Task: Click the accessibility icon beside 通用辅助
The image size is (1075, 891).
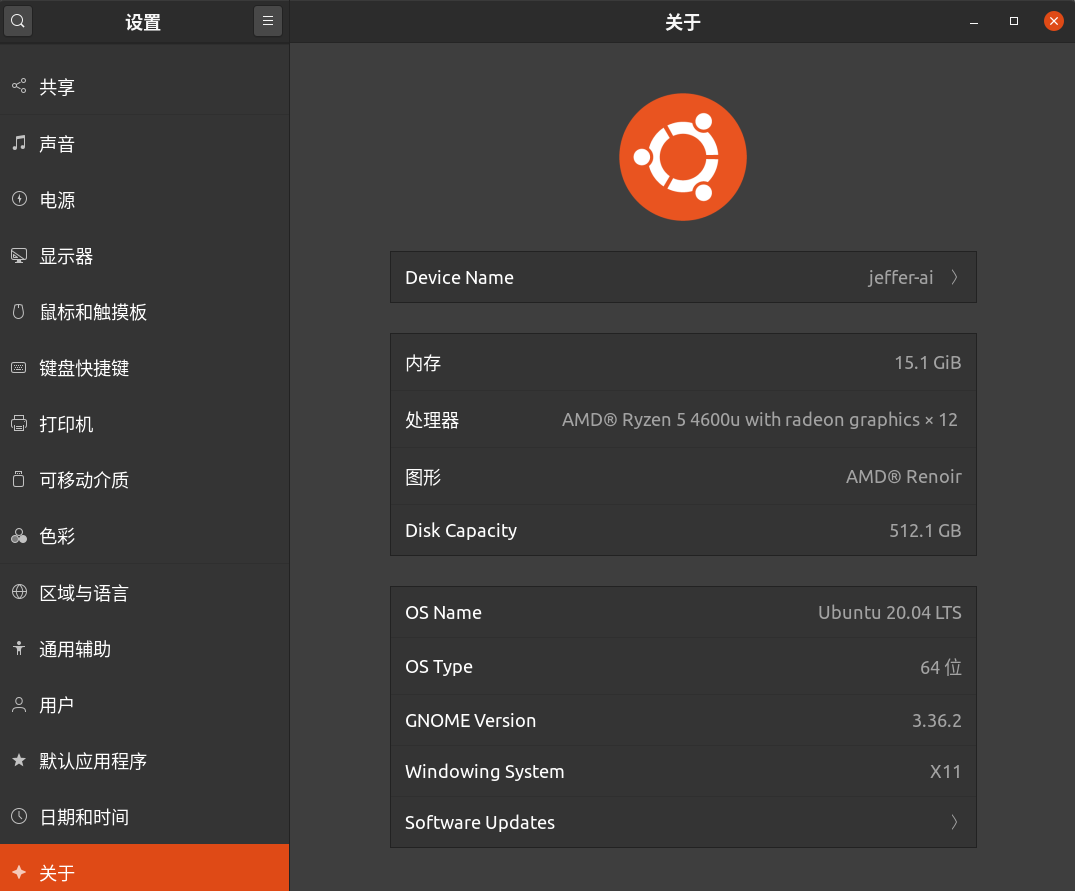Action: point(19,648)
